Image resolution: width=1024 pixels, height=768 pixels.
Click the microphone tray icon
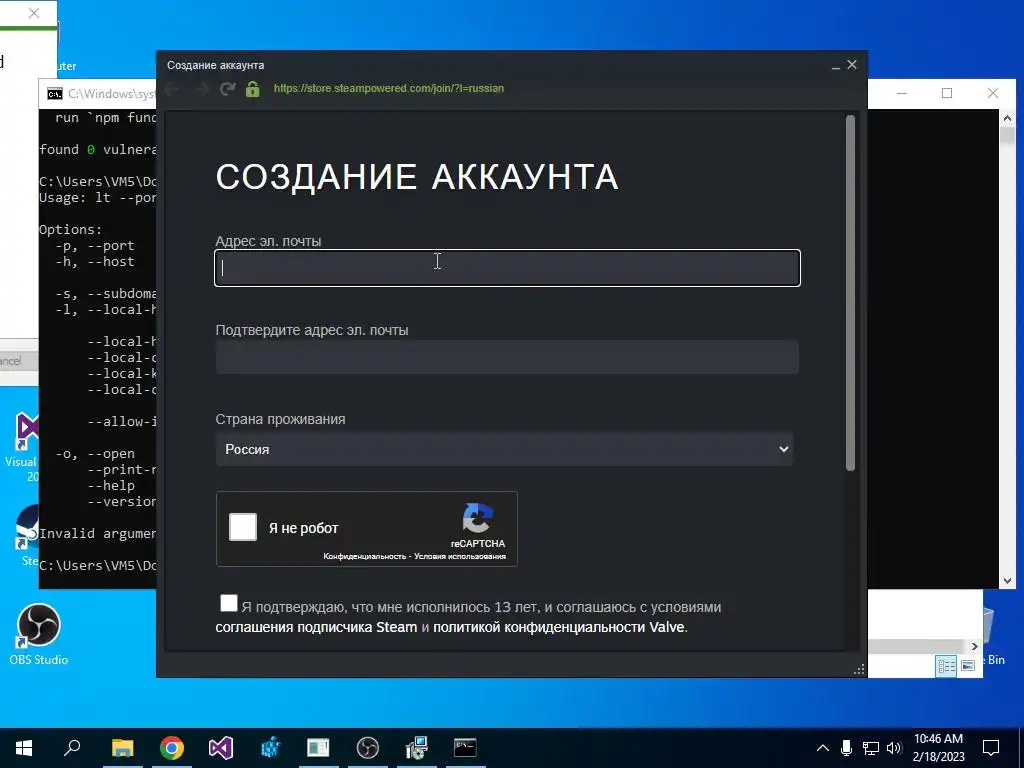(x=846, y=748)
